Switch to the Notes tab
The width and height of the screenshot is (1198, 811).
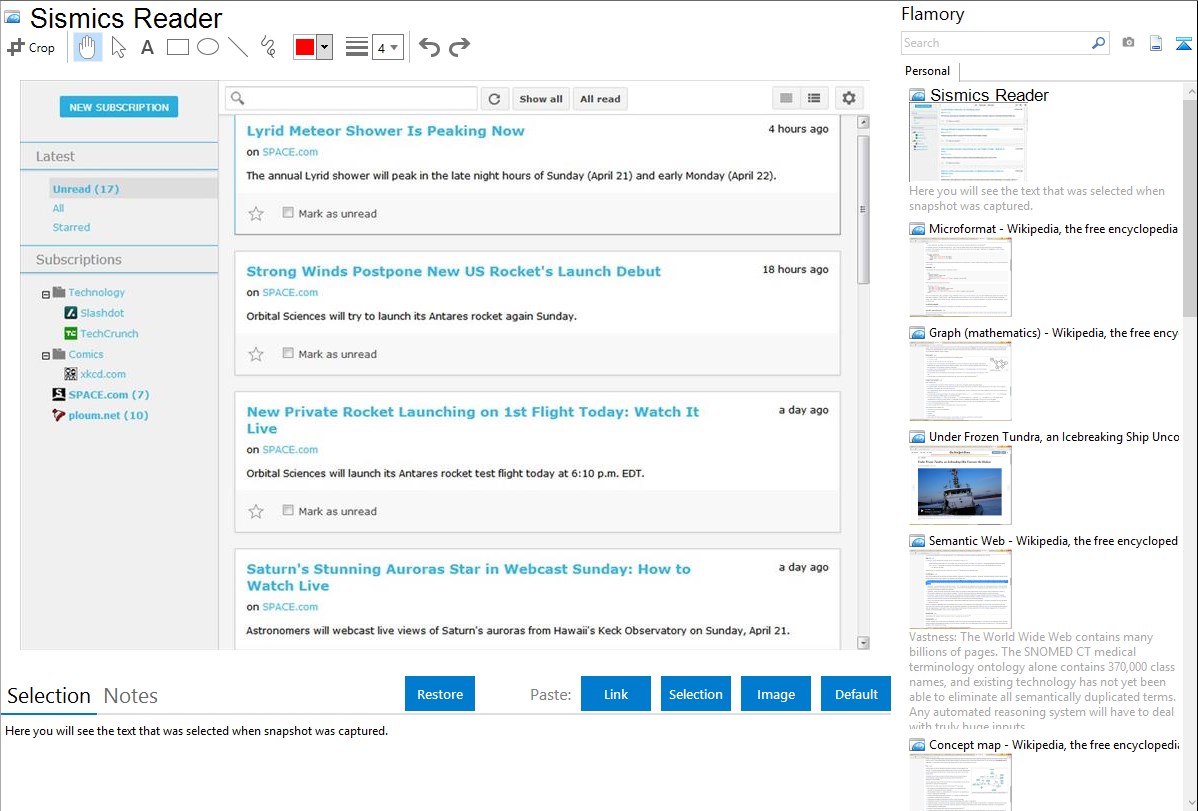(x=130, y=696)
